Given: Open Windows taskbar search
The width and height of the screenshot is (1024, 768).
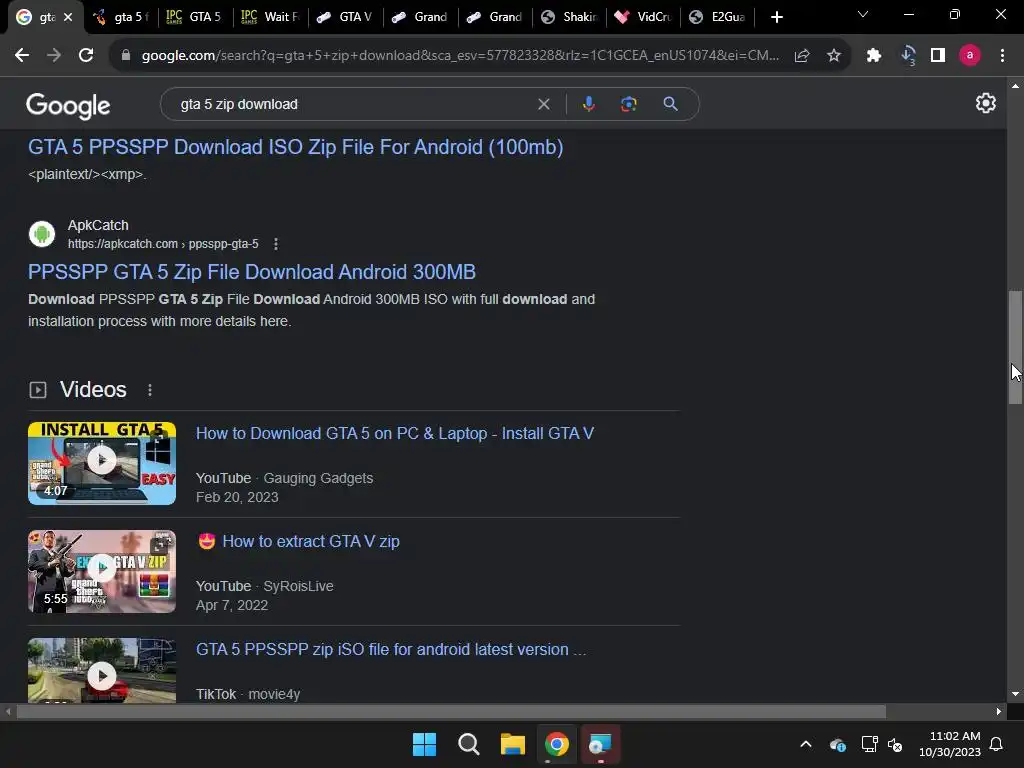Looking at the screenshot, I should (x=468, y=744).
